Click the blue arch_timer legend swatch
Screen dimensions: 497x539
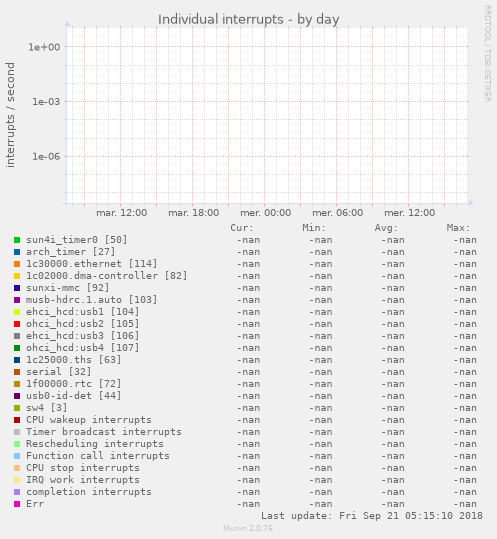[17, 252]
